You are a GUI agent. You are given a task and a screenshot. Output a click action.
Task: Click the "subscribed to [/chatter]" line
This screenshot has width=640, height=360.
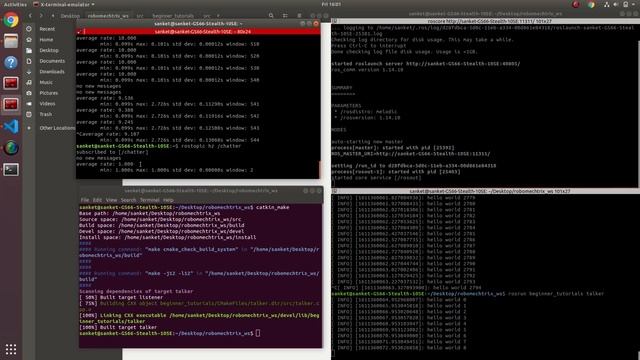click(112, 152)
